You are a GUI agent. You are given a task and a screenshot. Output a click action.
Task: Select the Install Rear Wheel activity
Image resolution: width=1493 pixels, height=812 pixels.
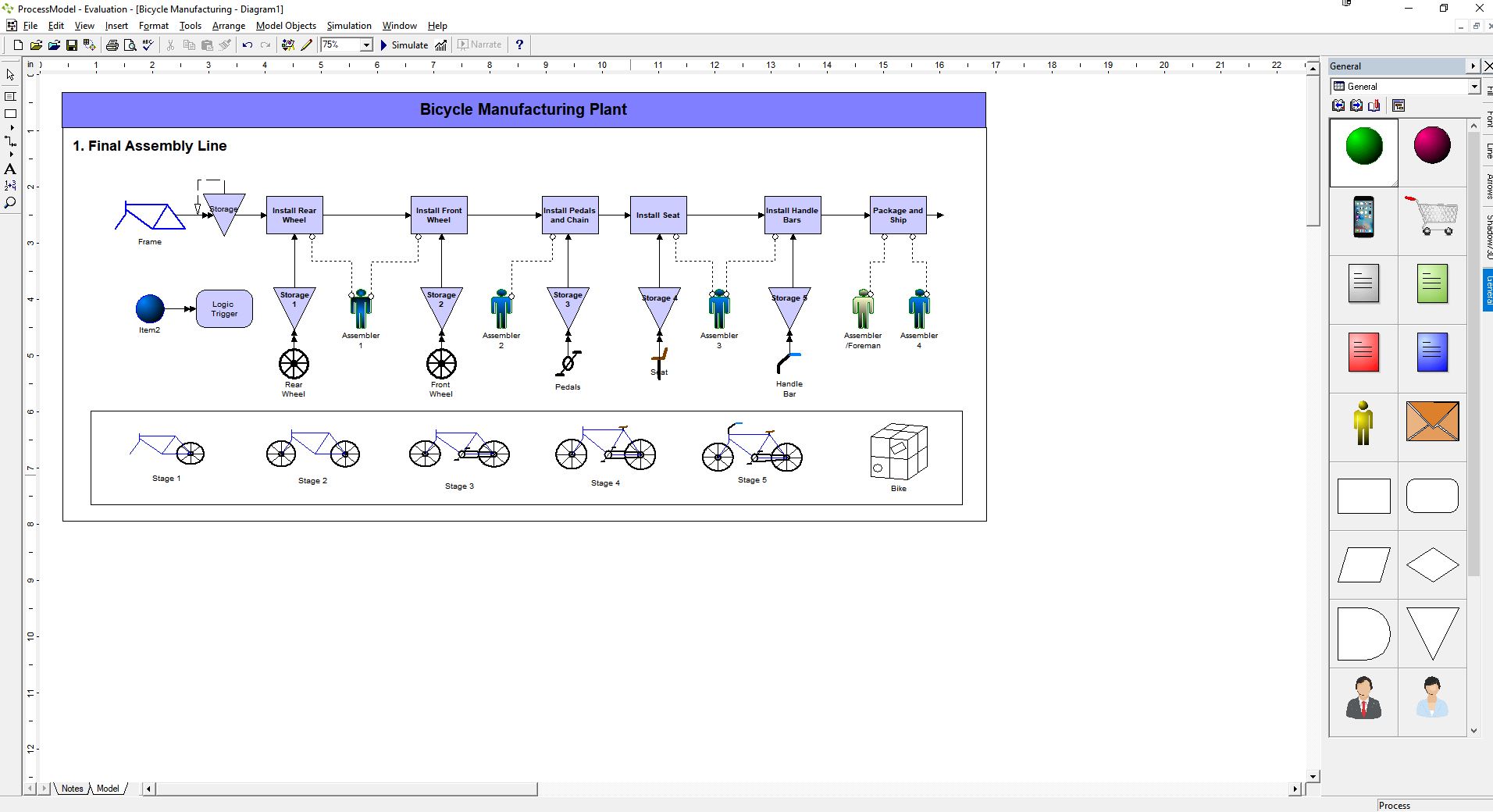tap(294, 215)
